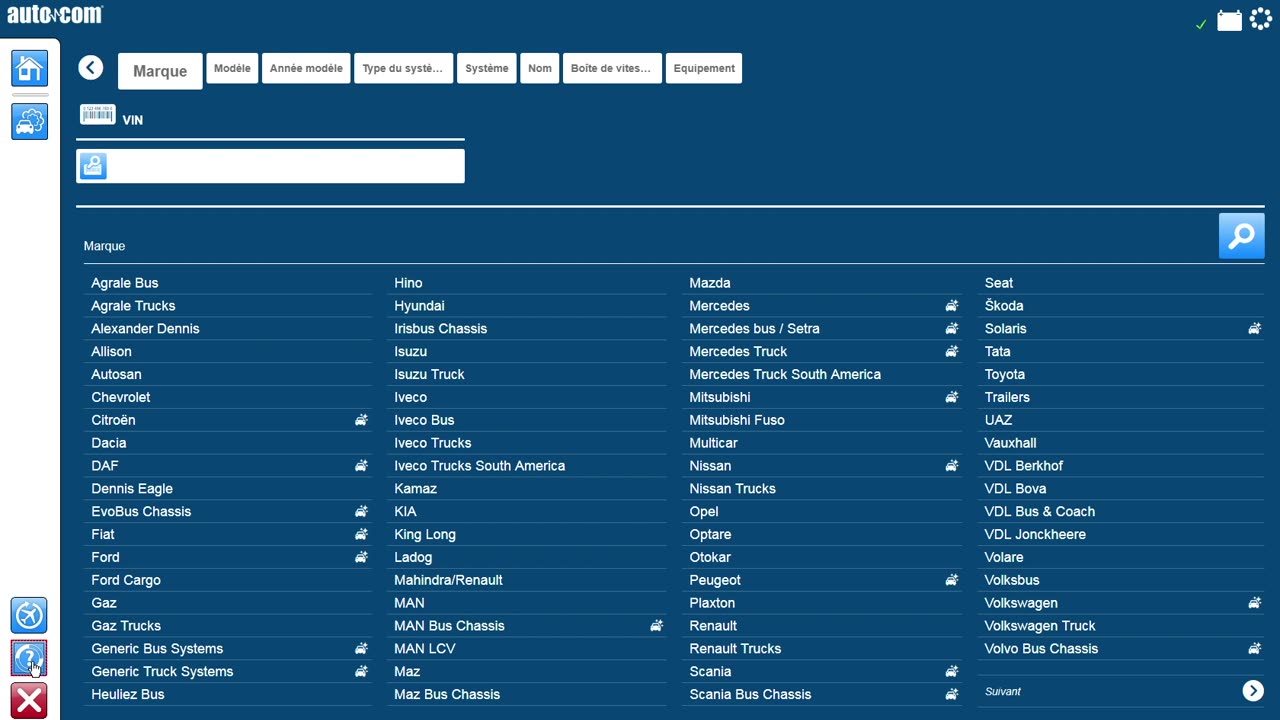
Task: Click the green check connection indicator
Action: pos(1201,24)
